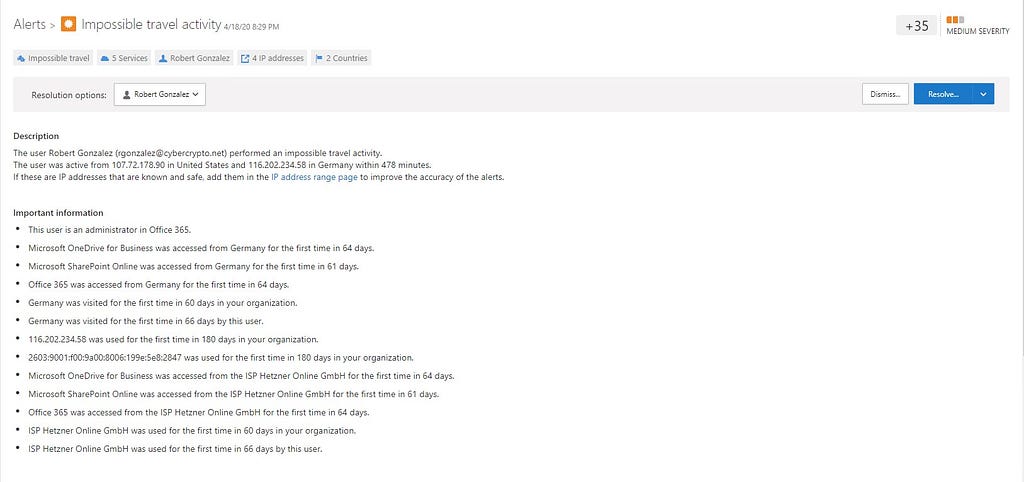Screen dimensions: 1024x482
Task: Click 'Office 365 was accessed from Germany' line
Action: [x=158, y=285]
